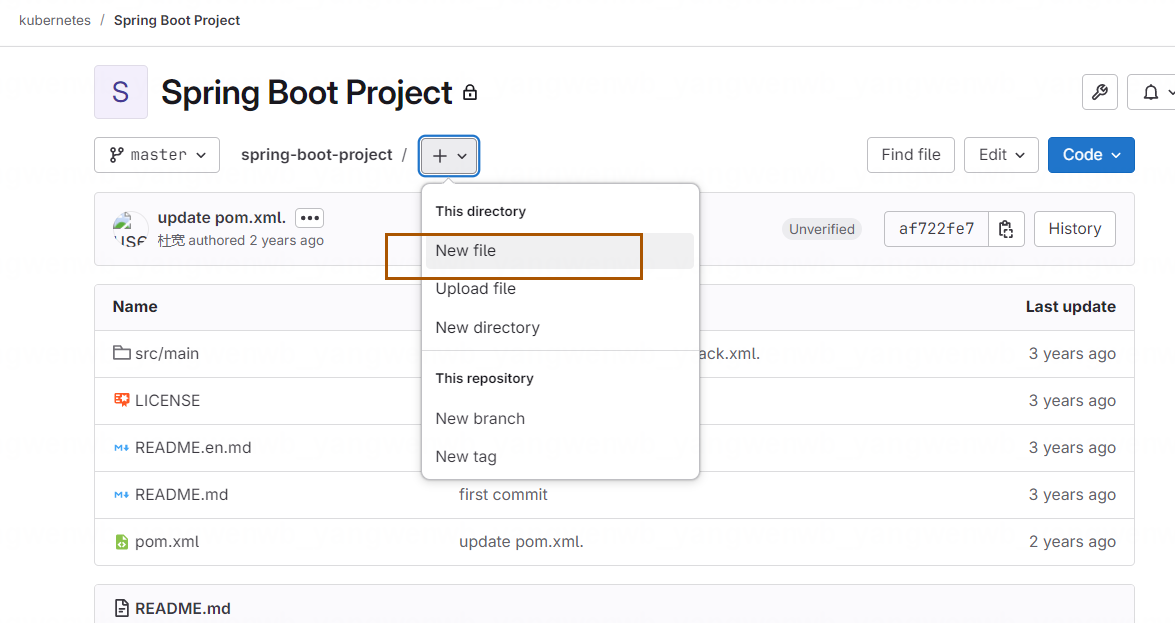The image size is (1175, 623).
Task: Click the Find file button
Action: coord(910,154)
